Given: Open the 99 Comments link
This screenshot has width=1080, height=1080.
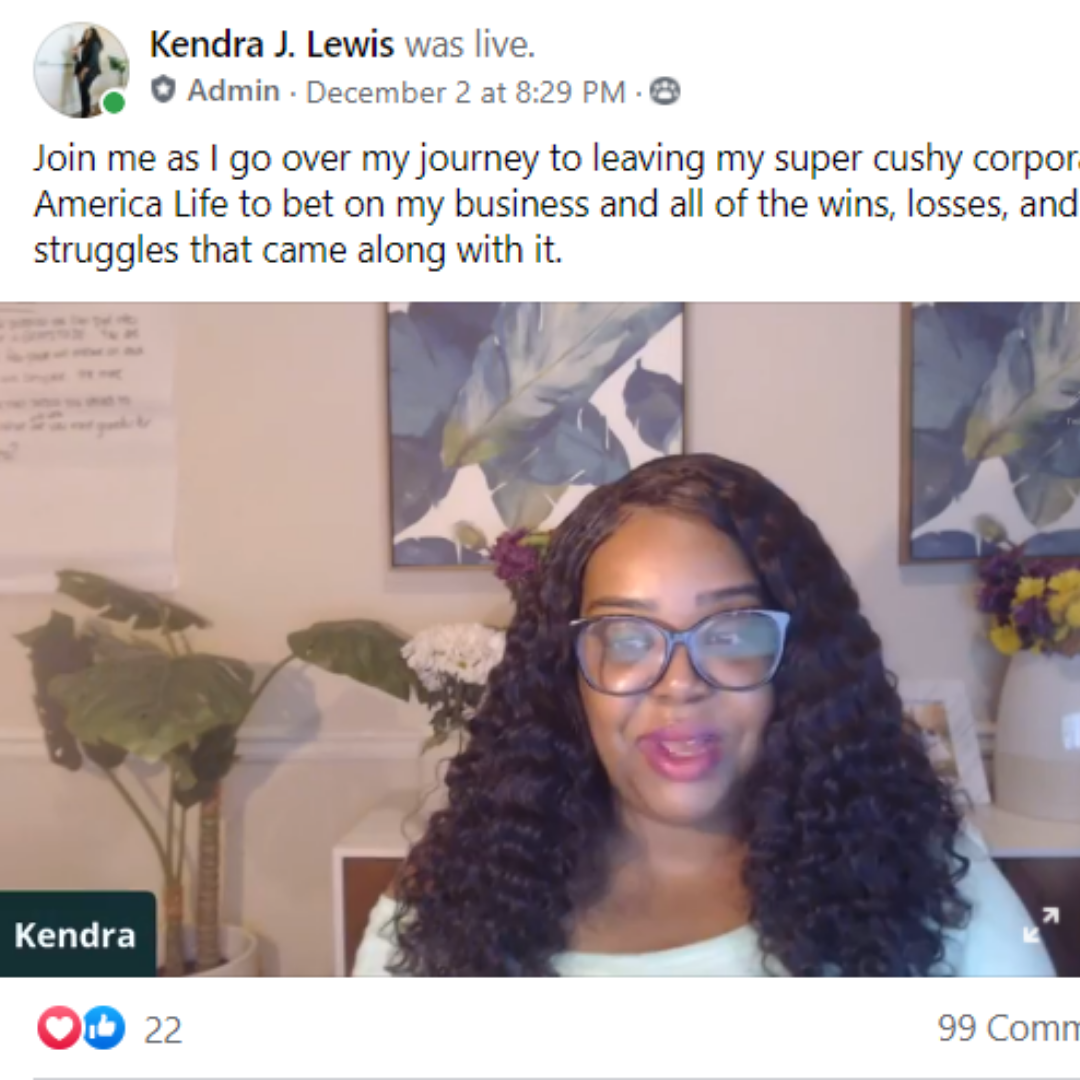Looking at the screenshot, I should pyautogui.click(x=1008, y=1028).
